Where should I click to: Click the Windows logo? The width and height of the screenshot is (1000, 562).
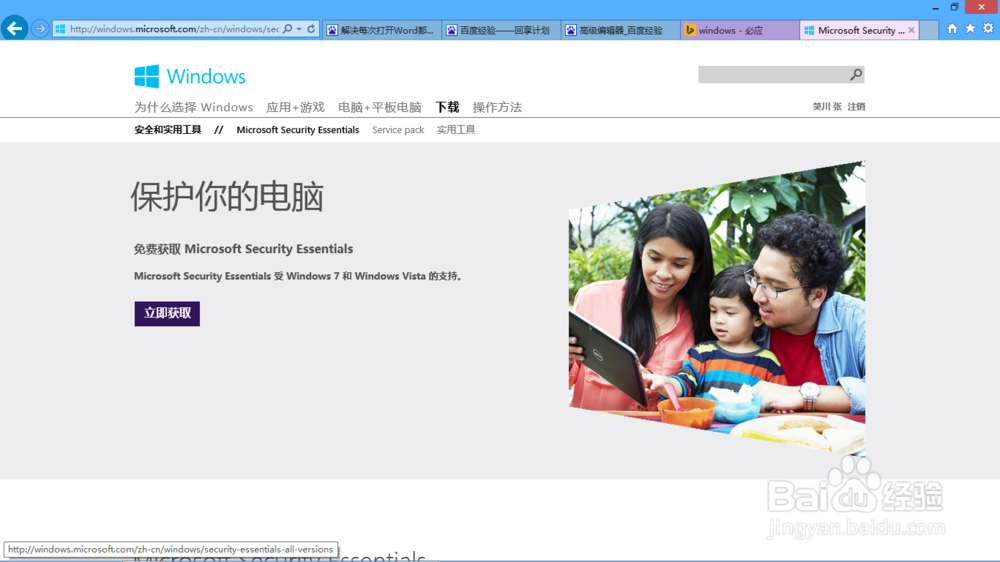coord(189,77)
